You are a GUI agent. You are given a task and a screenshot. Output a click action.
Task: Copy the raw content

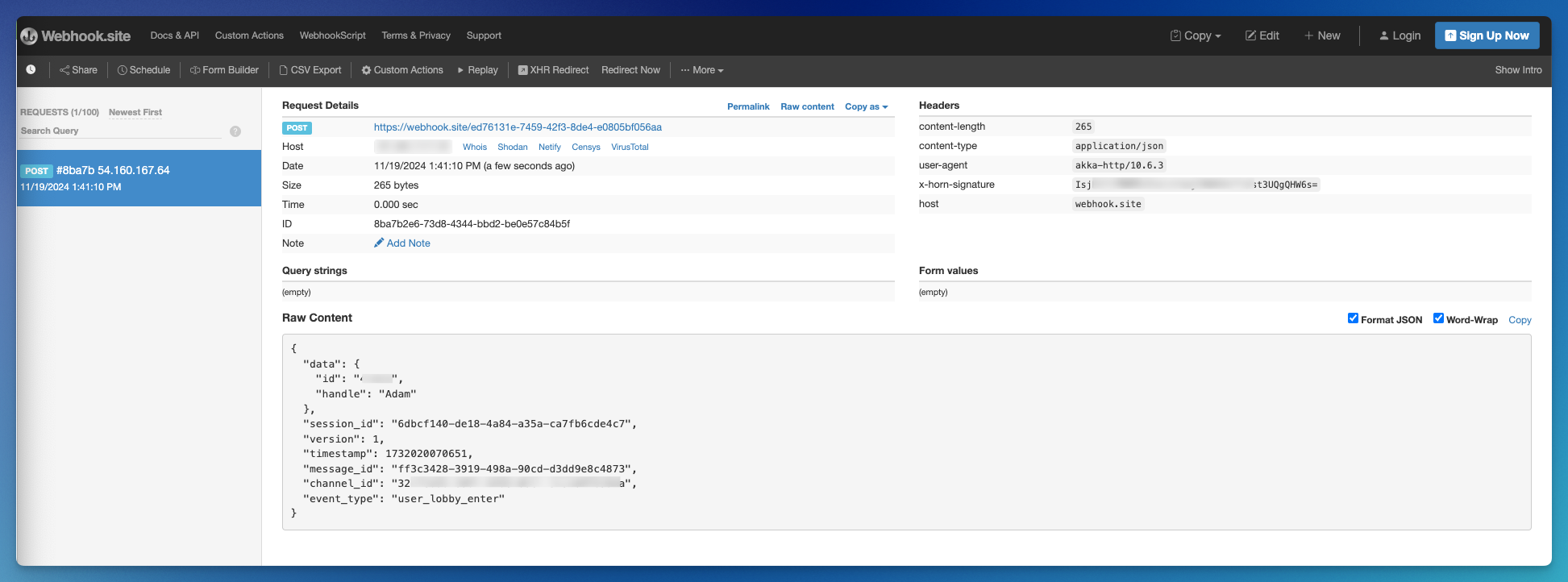coord(1520,320)
